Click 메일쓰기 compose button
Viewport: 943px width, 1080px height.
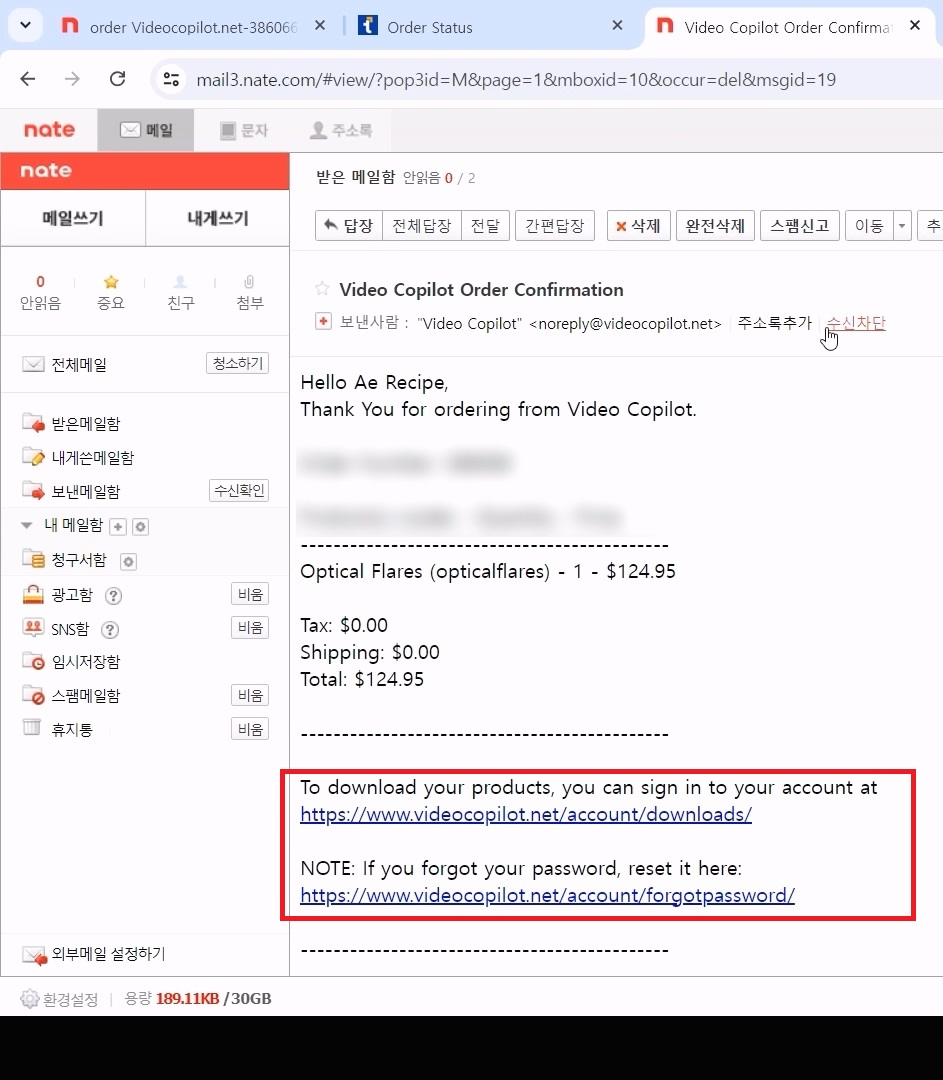tap(72, 218)
